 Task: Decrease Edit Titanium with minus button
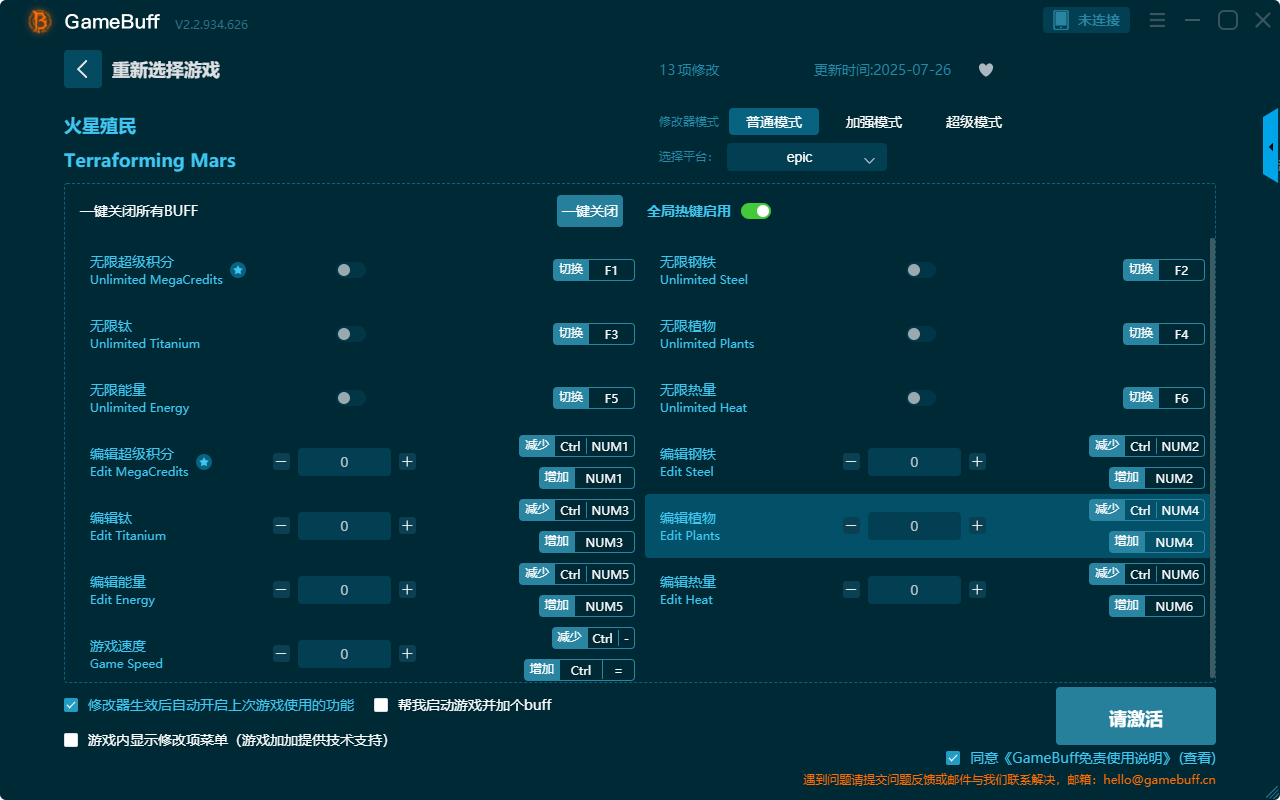pyautogui.click(x=281, y=526)
